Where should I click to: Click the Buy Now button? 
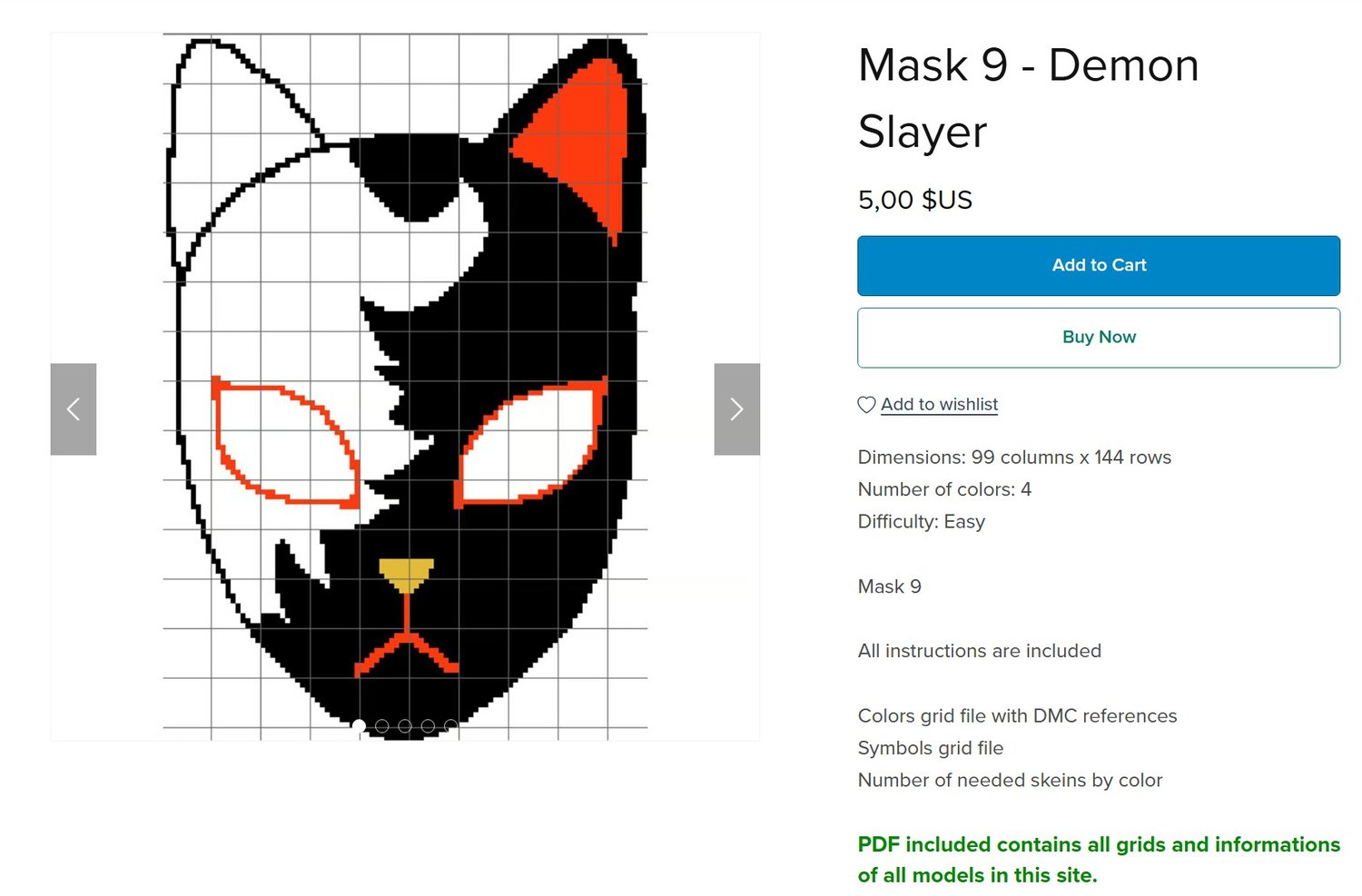[x=1099, y=338]
